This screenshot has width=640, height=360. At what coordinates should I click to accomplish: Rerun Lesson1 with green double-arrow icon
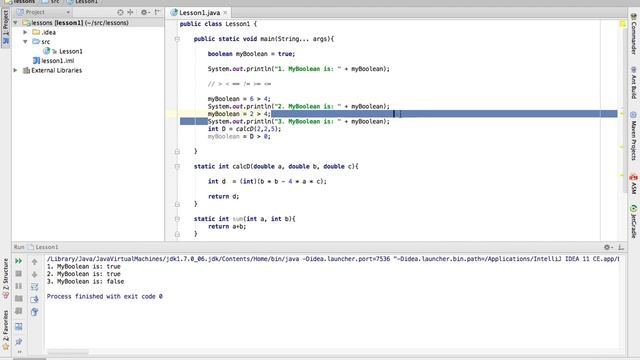(18, 261)
